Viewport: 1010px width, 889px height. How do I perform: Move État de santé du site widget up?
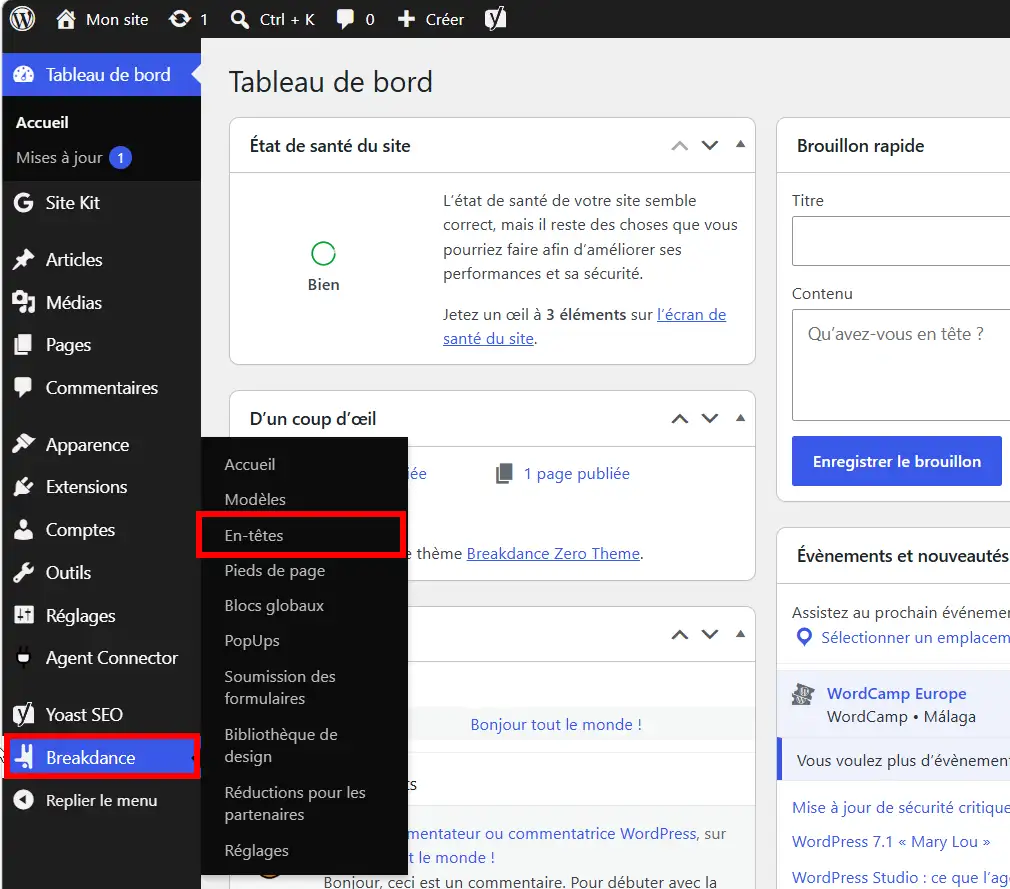[x=680, y=146]
